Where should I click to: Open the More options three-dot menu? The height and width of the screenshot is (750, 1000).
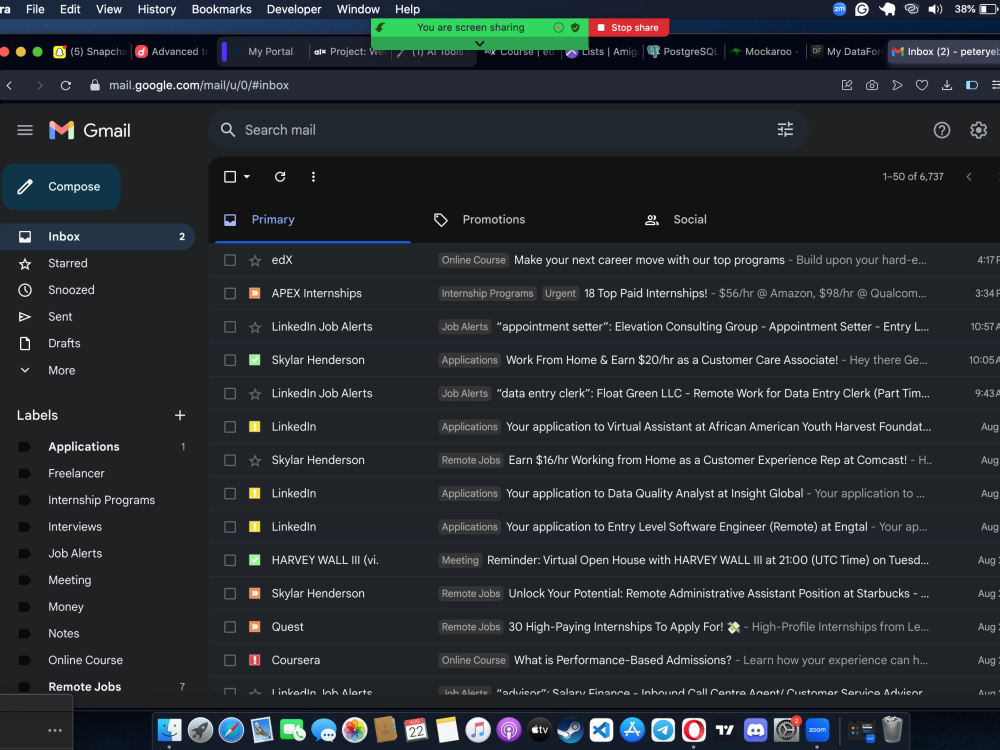pos(313,177)
